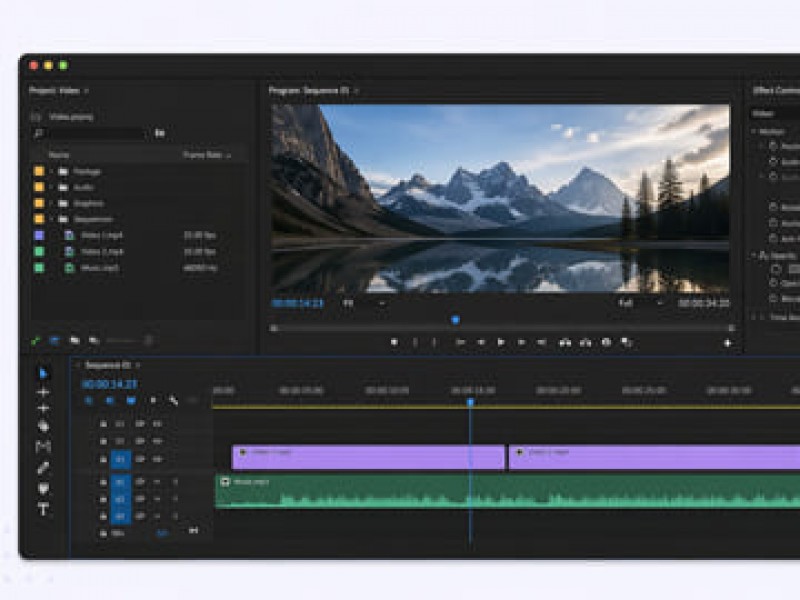800x600 pixels.
Task: Click the Program monitor scrubber playhead
Action: [x=455, y=320]
